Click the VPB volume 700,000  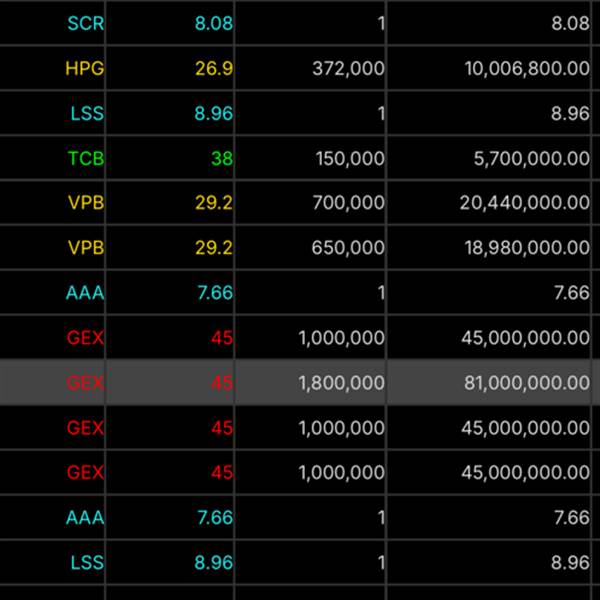coord(349,202)
